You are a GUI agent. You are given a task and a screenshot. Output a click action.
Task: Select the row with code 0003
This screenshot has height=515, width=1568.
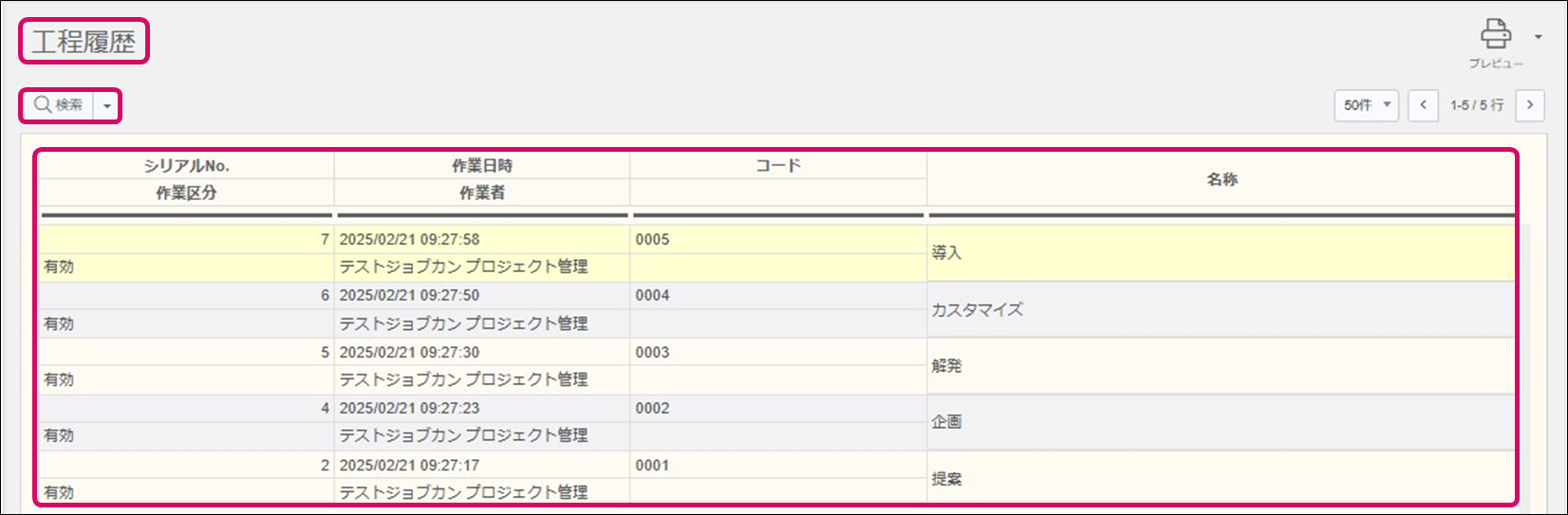653,353
